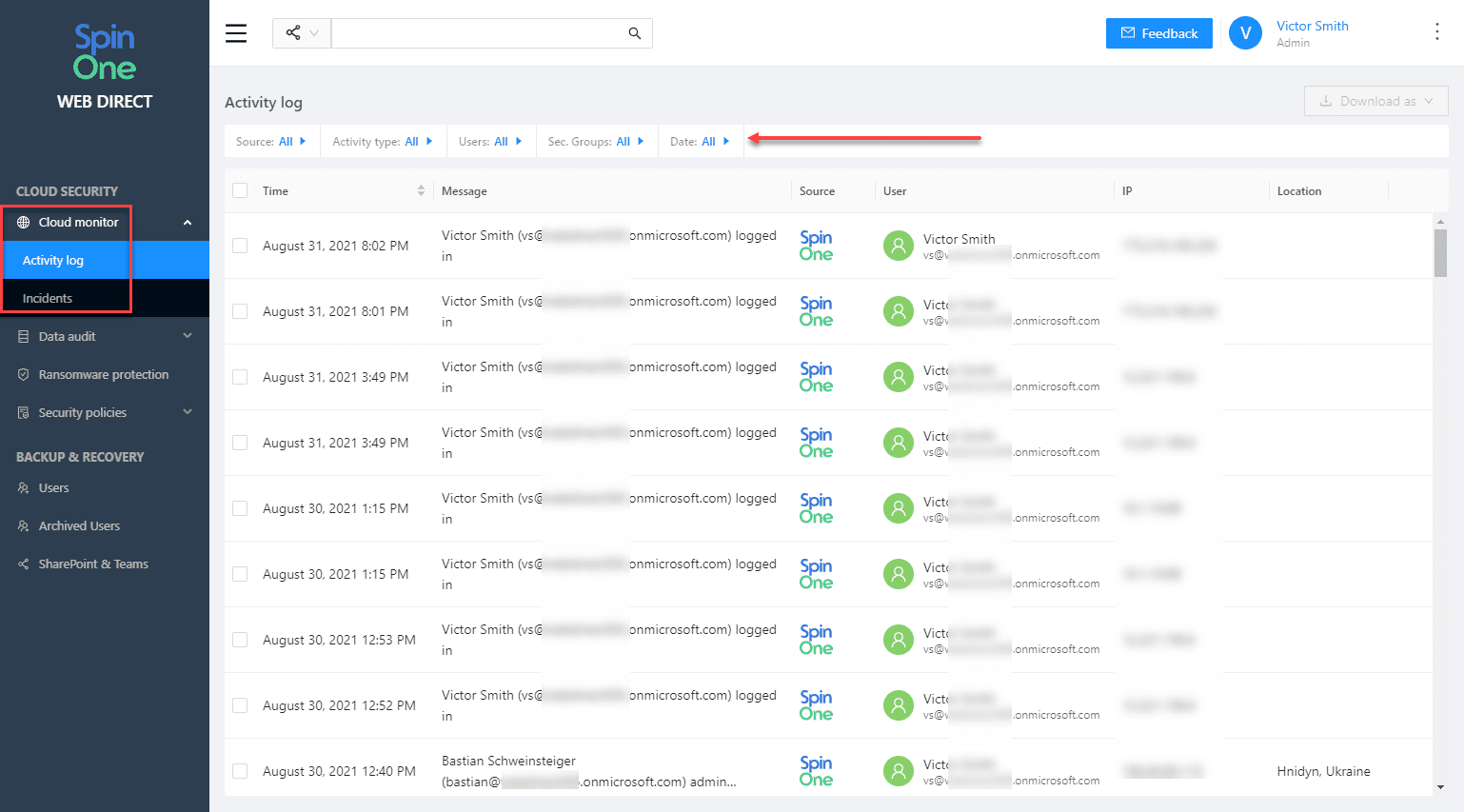
Task: Click the Feedback button
Action: click(x=1158, y=33)
